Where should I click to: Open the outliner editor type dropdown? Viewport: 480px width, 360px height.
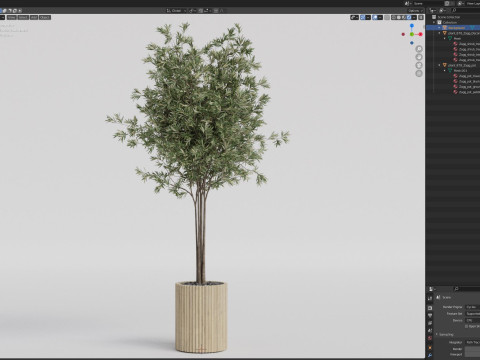[433, 11]
